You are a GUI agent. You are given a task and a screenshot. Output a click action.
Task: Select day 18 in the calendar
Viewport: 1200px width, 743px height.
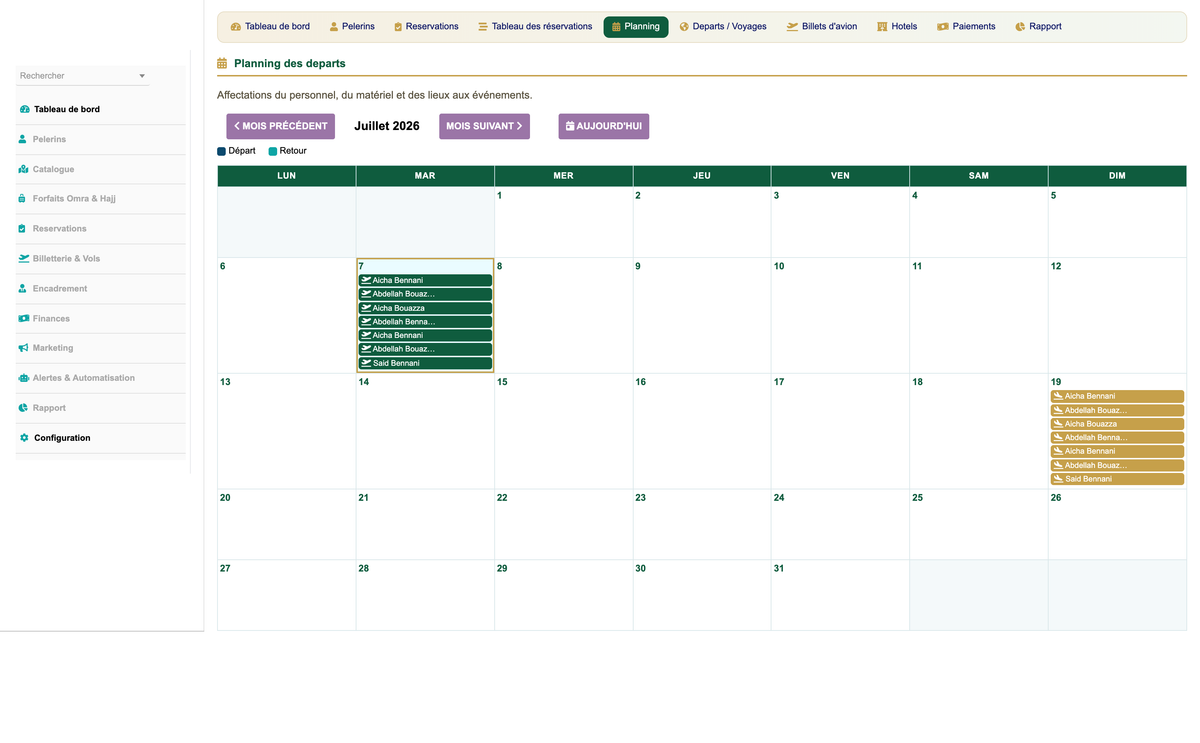(x=979, y=431)
